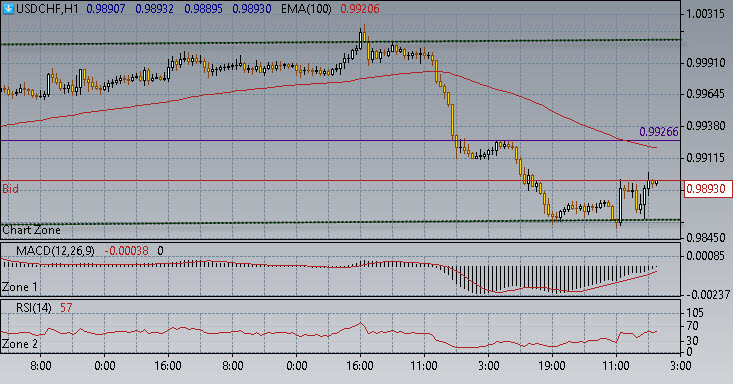Screen dimensions: 733x384
Task: Select the 0.98930 bid price tag
Action: (708, 189)
